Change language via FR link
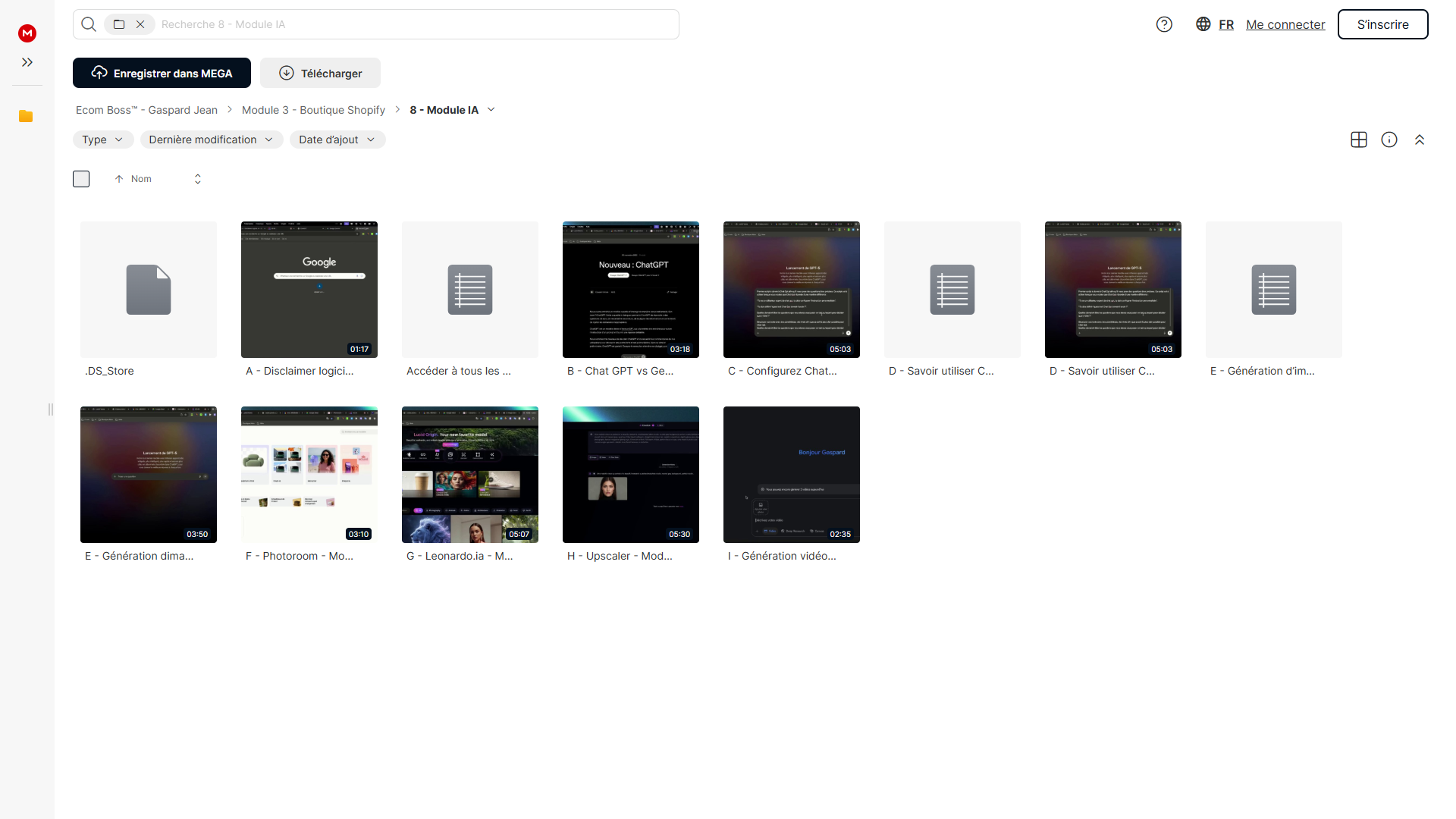 point(1226,24)
